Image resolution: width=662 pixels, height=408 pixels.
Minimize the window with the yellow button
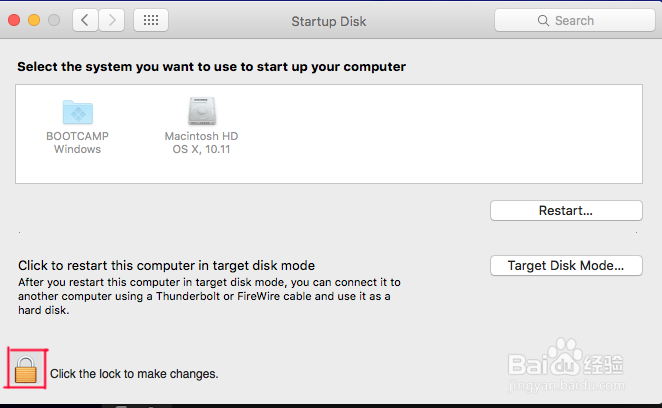34,20
